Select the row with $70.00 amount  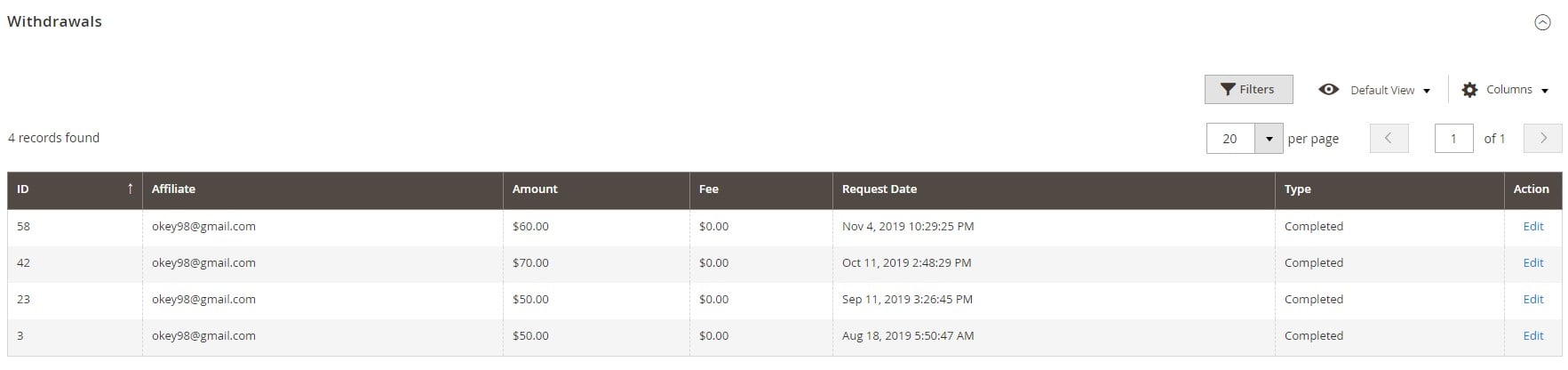[x=784, y=263]
